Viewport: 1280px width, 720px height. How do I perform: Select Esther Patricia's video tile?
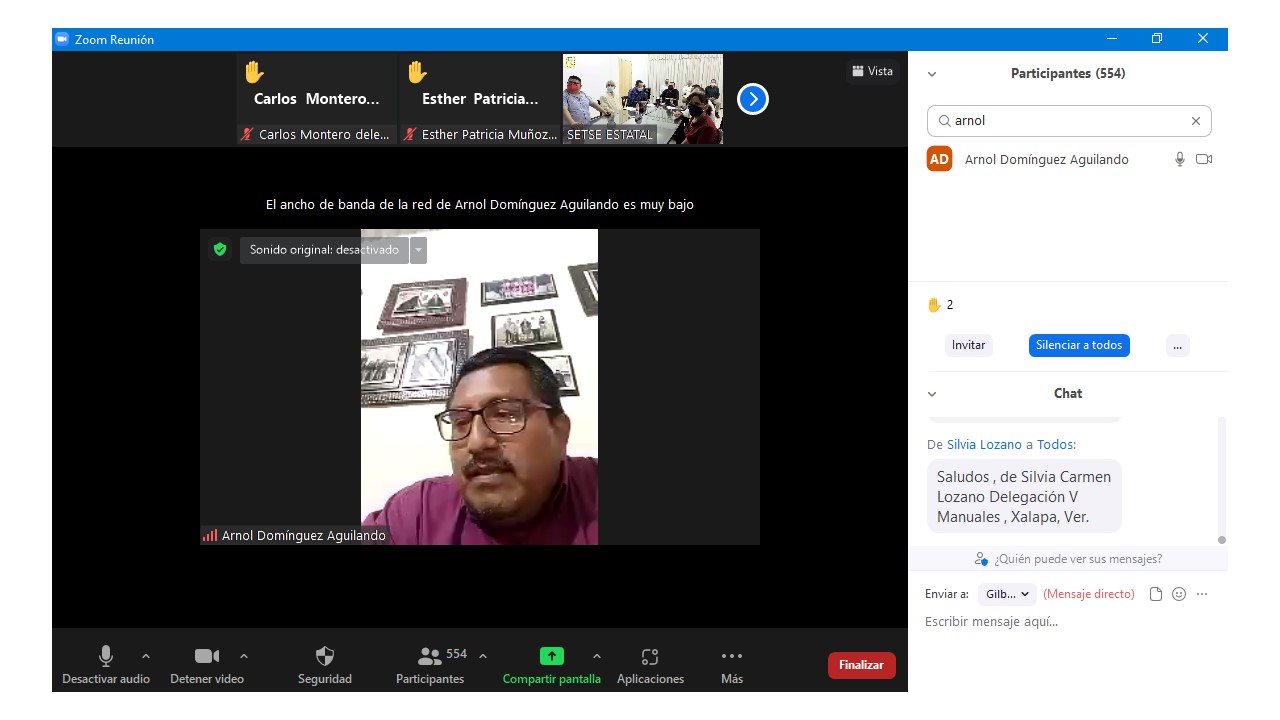pyautogui.click(x=480, y=99)
